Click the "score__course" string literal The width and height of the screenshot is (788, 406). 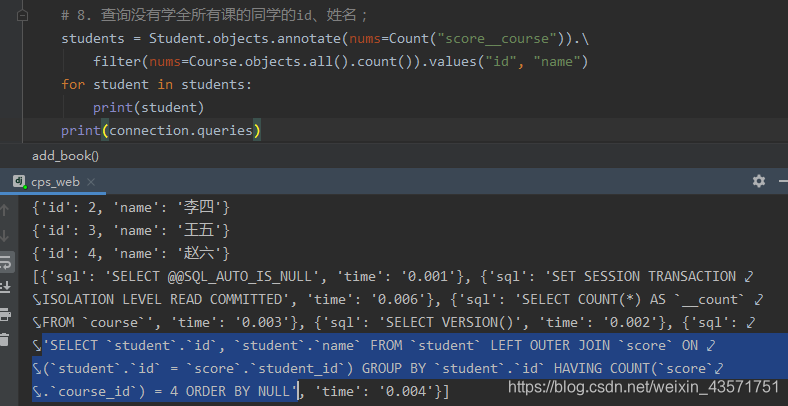(497, 39)
